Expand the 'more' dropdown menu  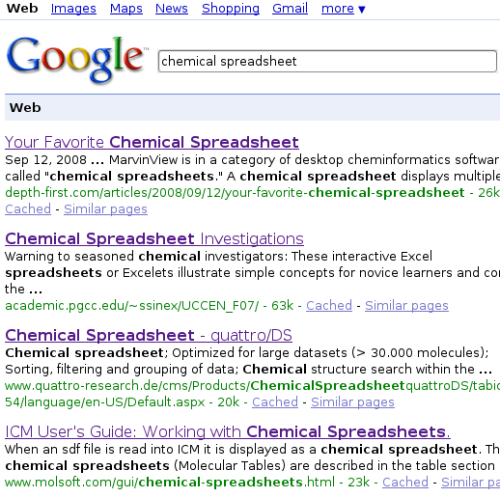(343, 9)
